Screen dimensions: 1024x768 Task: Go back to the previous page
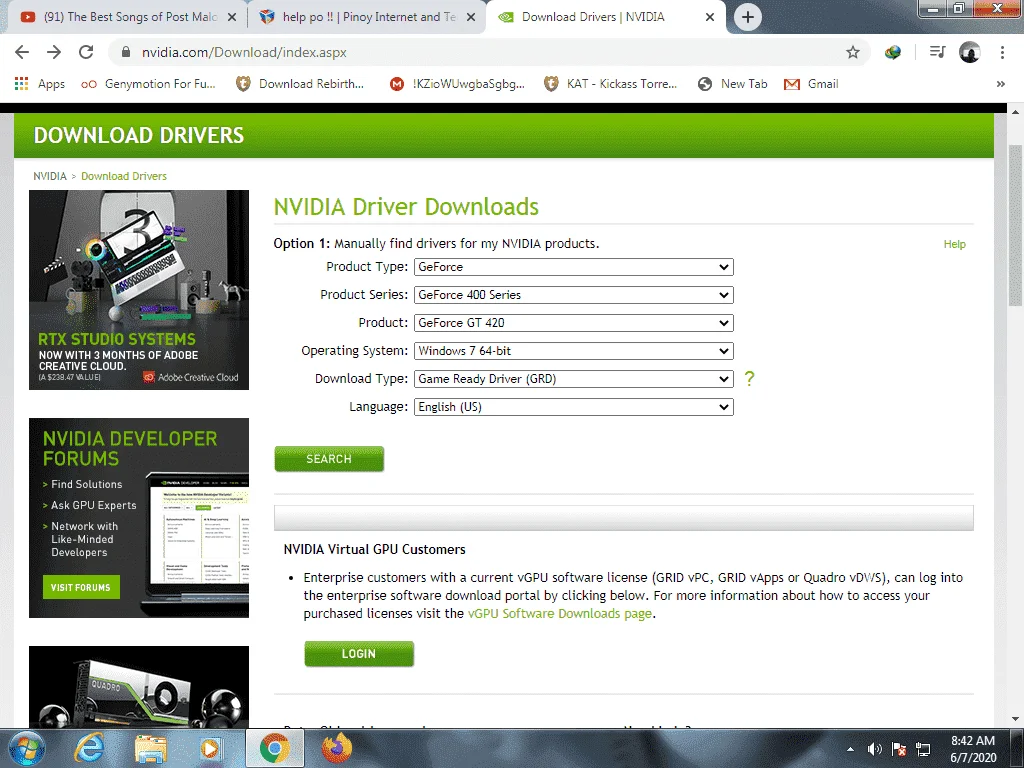22,52
